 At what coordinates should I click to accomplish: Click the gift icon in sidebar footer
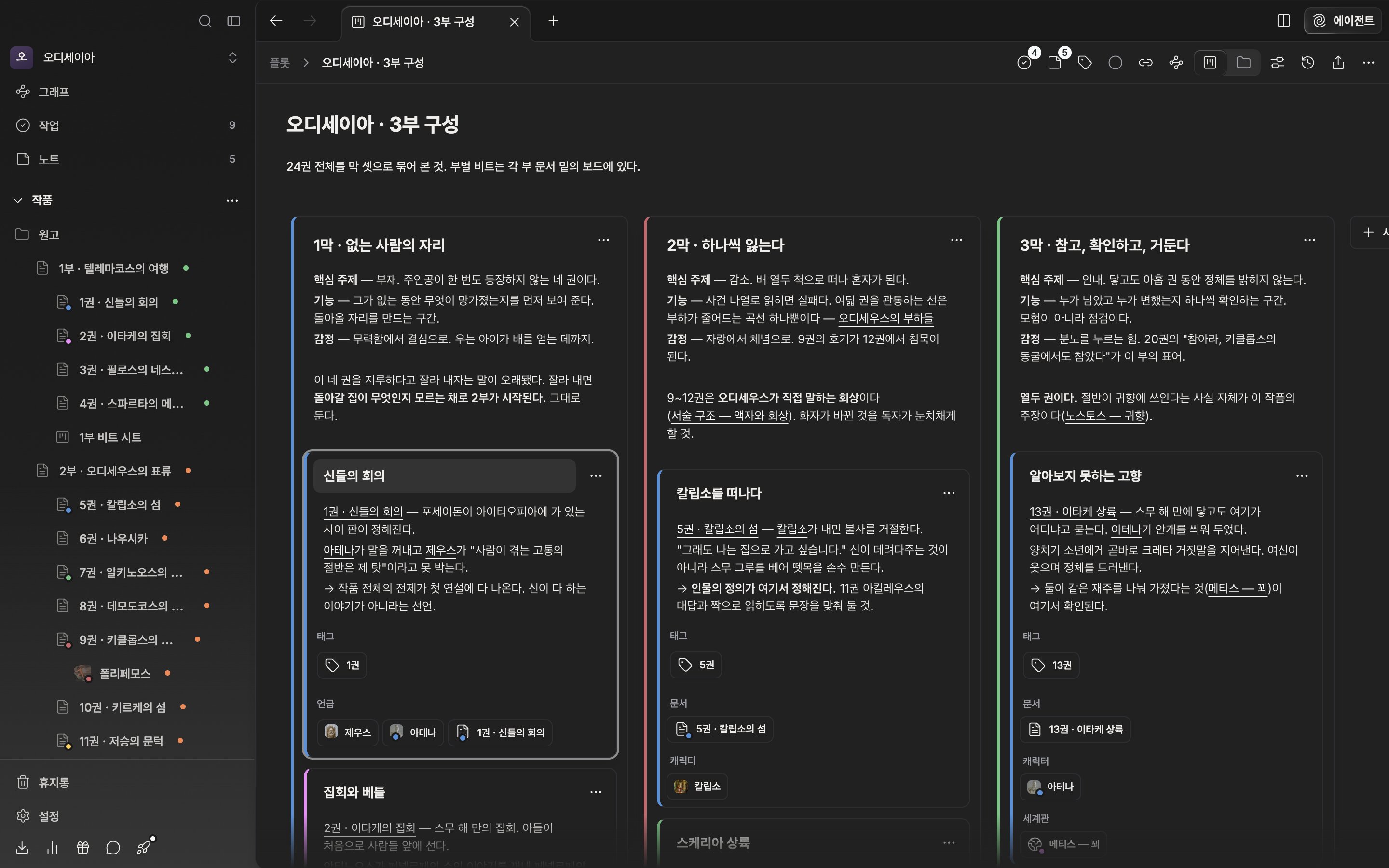(82, 847)
